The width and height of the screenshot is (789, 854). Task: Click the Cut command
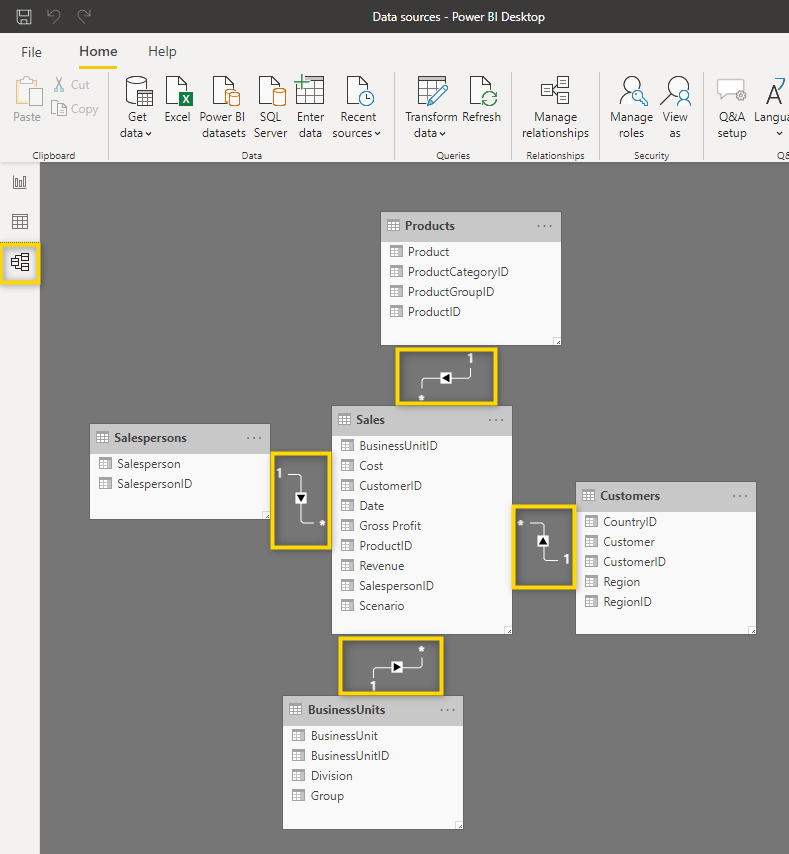(72, 84)
